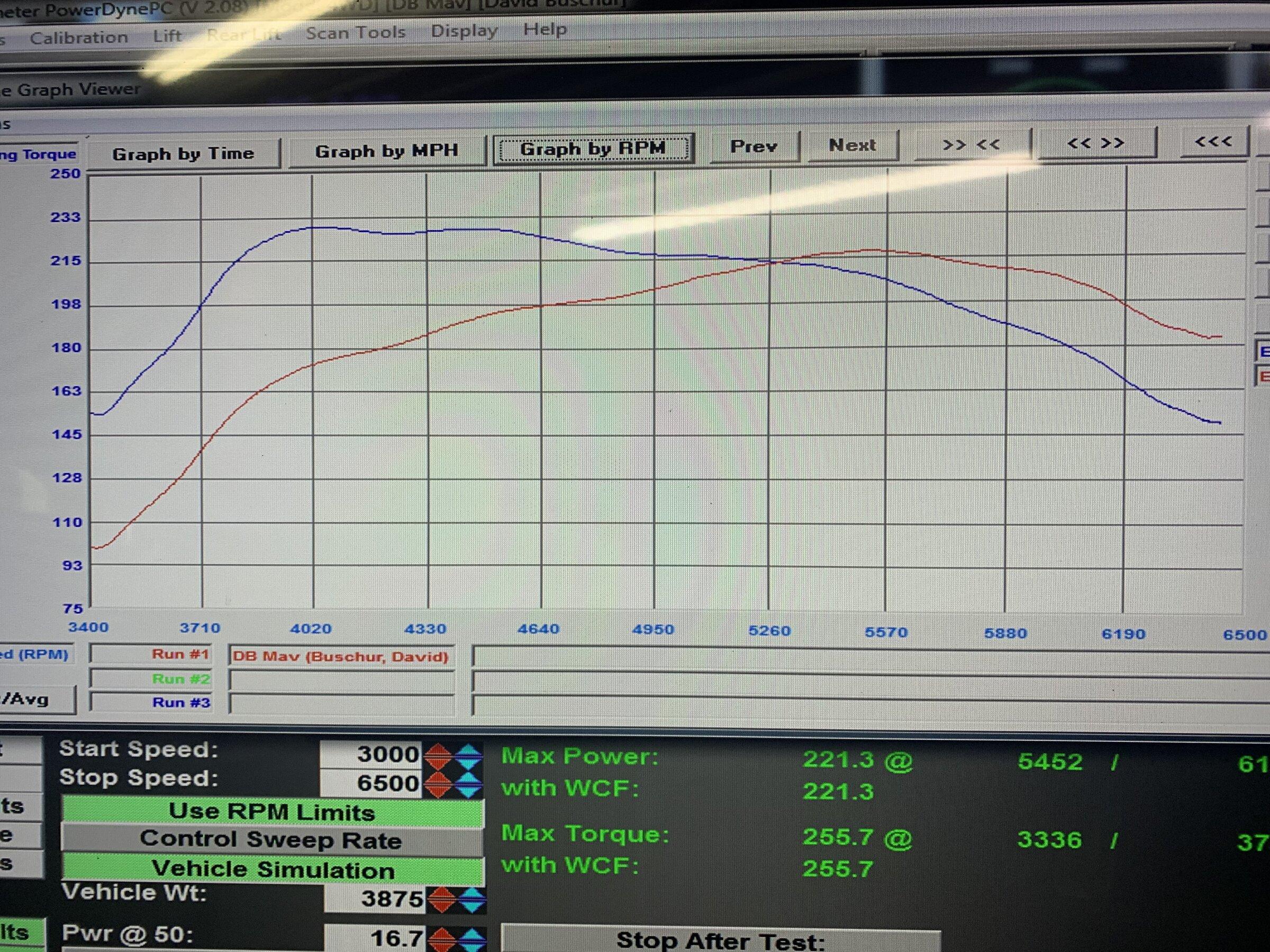This screenshot has width=1270, height=952.
Task: Click the 3336 RPM max torque value
Action: [1049, 840]
